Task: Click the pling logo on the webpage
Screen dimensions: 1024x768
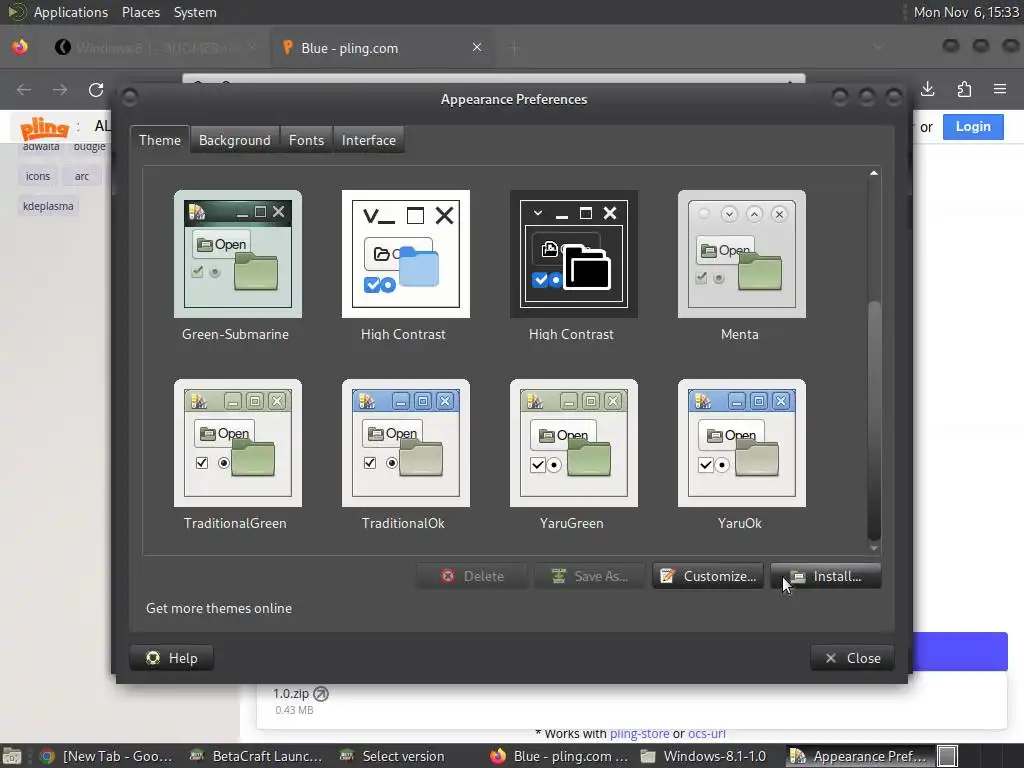Action: coord(44,128)
